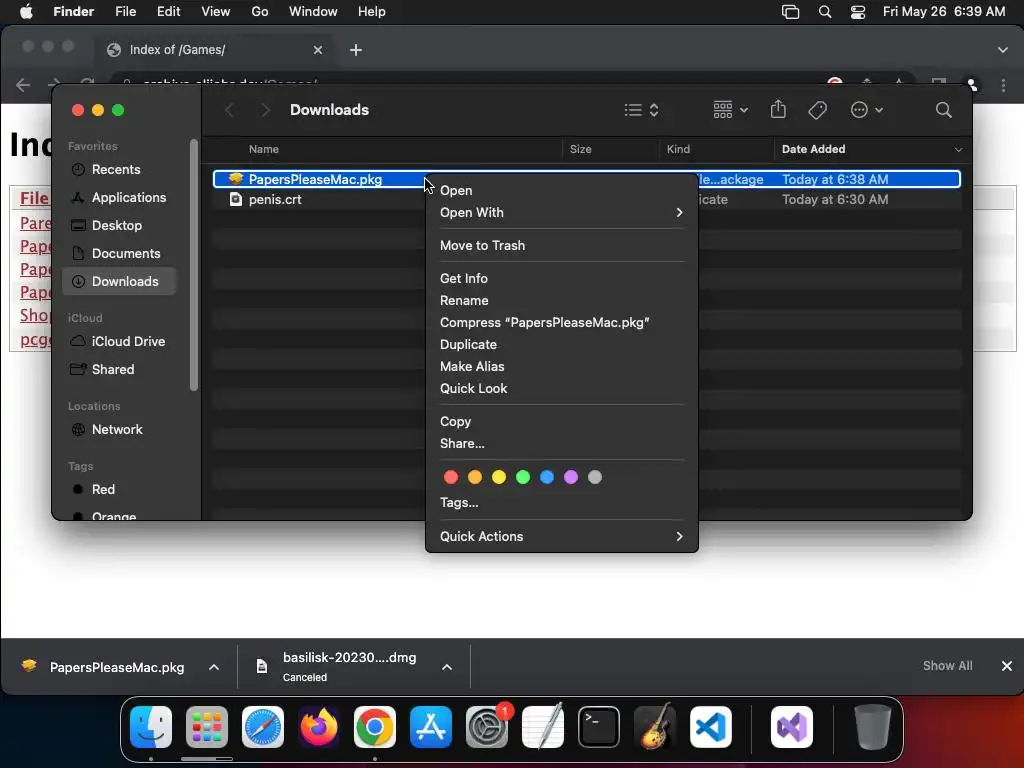Select the penis.crt file row
Image resolution: width=1024 pixels, height=768 pixels.
tap(586, 200)
